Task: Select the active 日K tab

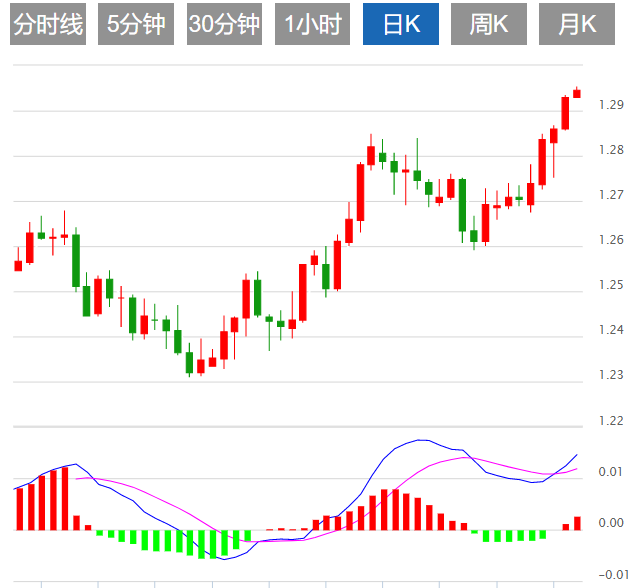Action: 401,24
